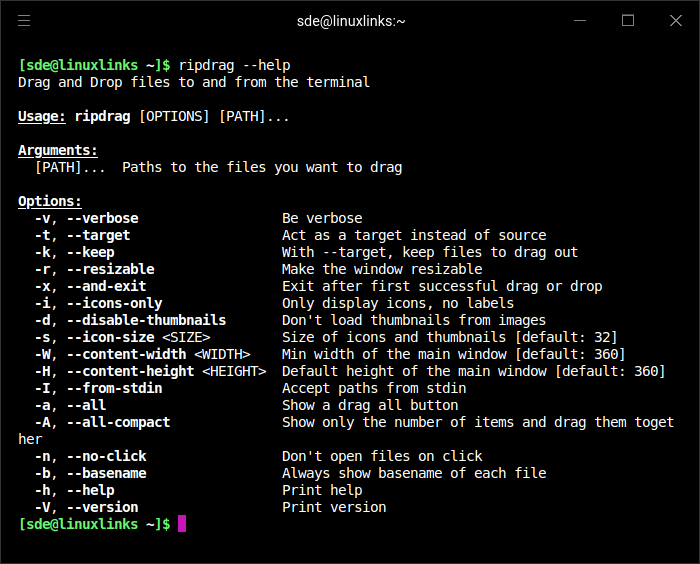Click the sde@linuxlinks:~ window title
The image size is (700, 564).
click(x=351, y=20)
